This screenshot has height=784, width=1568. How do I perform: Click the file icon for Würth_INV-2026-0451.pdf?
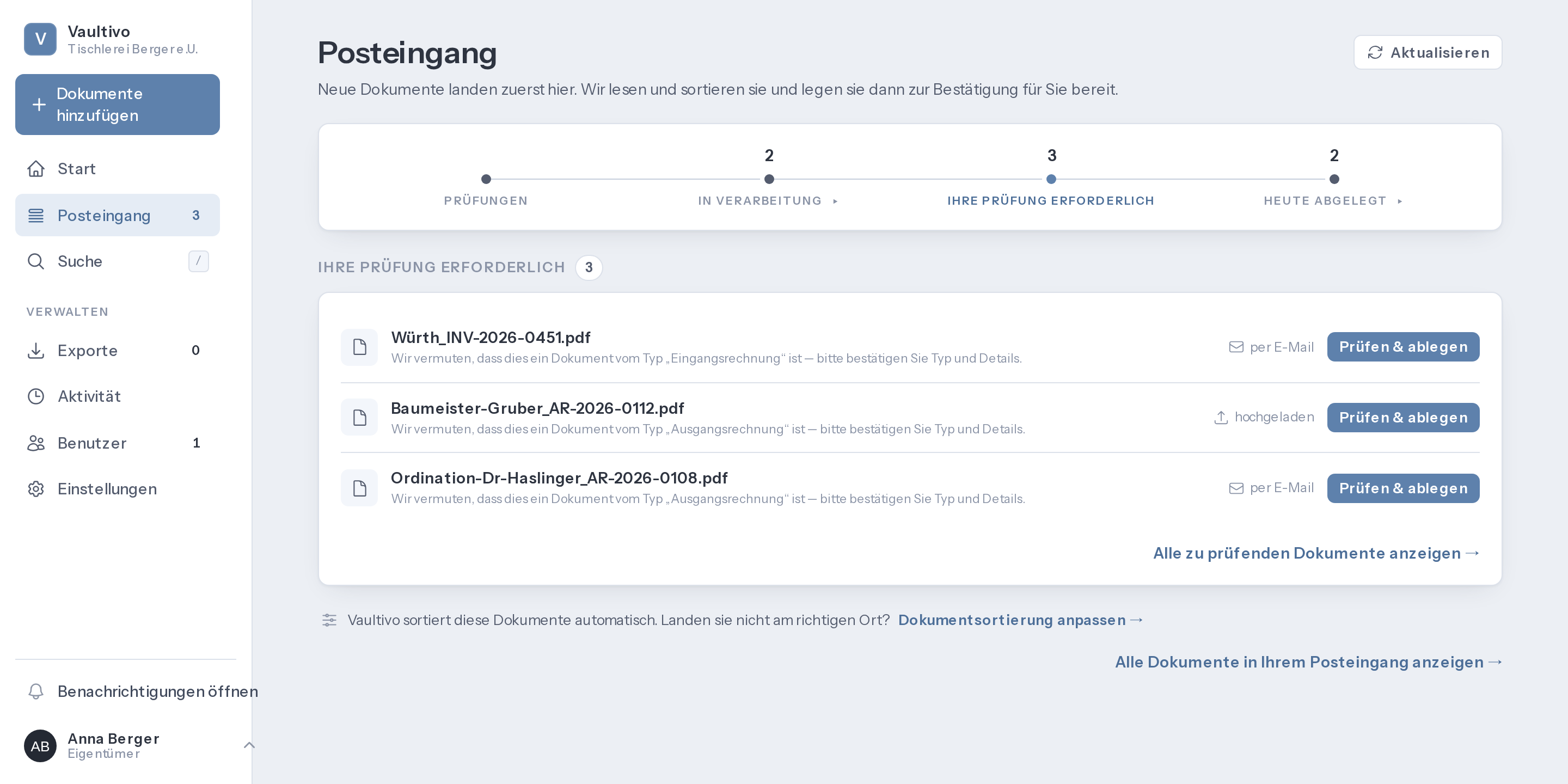(360, 347)
